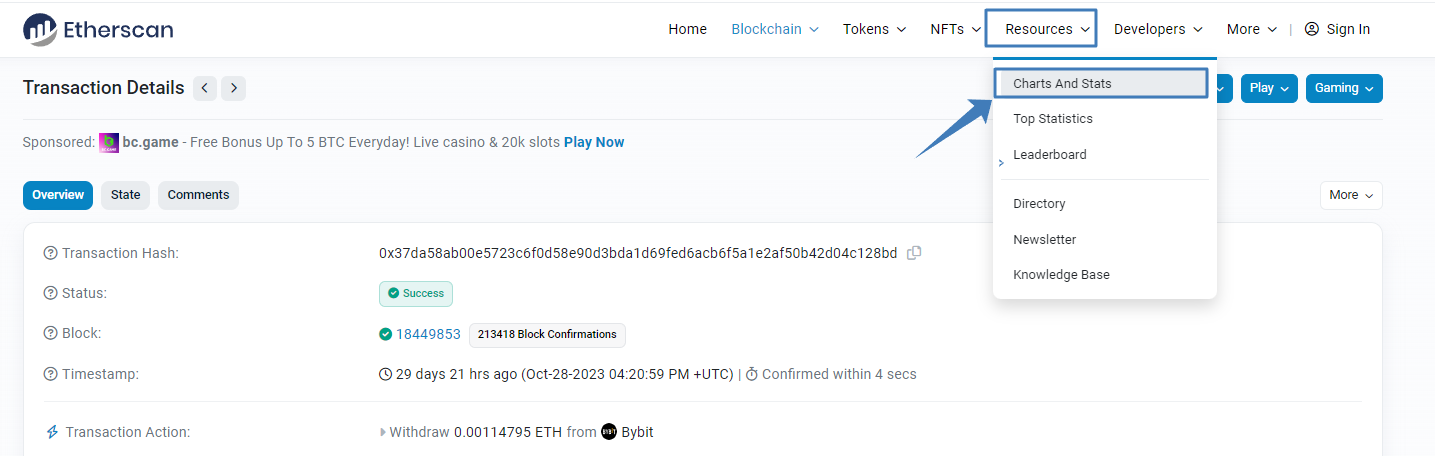1435x456 pixels.
Task: Go to next transaction arrow
Action: [x=233, y=88]
